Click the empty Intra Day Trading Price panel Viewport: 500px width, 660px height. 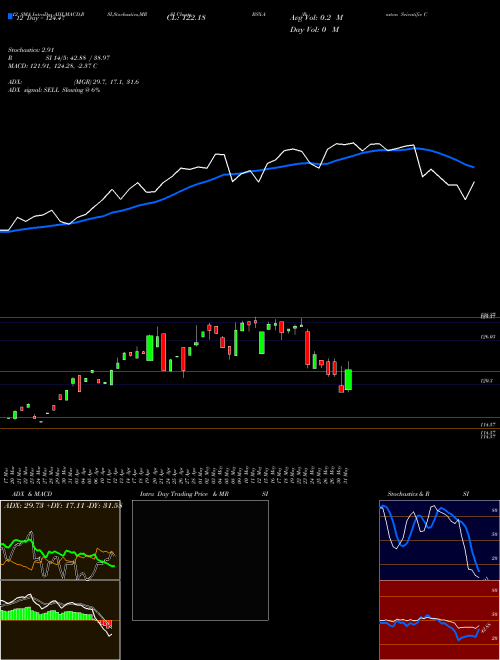pyautogui.click(x=200, y=560)
